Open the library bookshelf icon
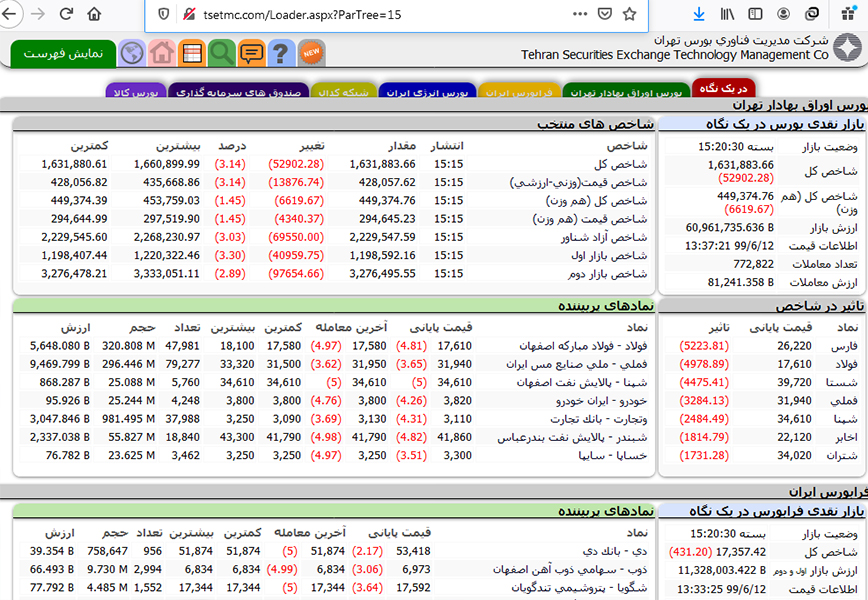 click(x=727, y=14)
